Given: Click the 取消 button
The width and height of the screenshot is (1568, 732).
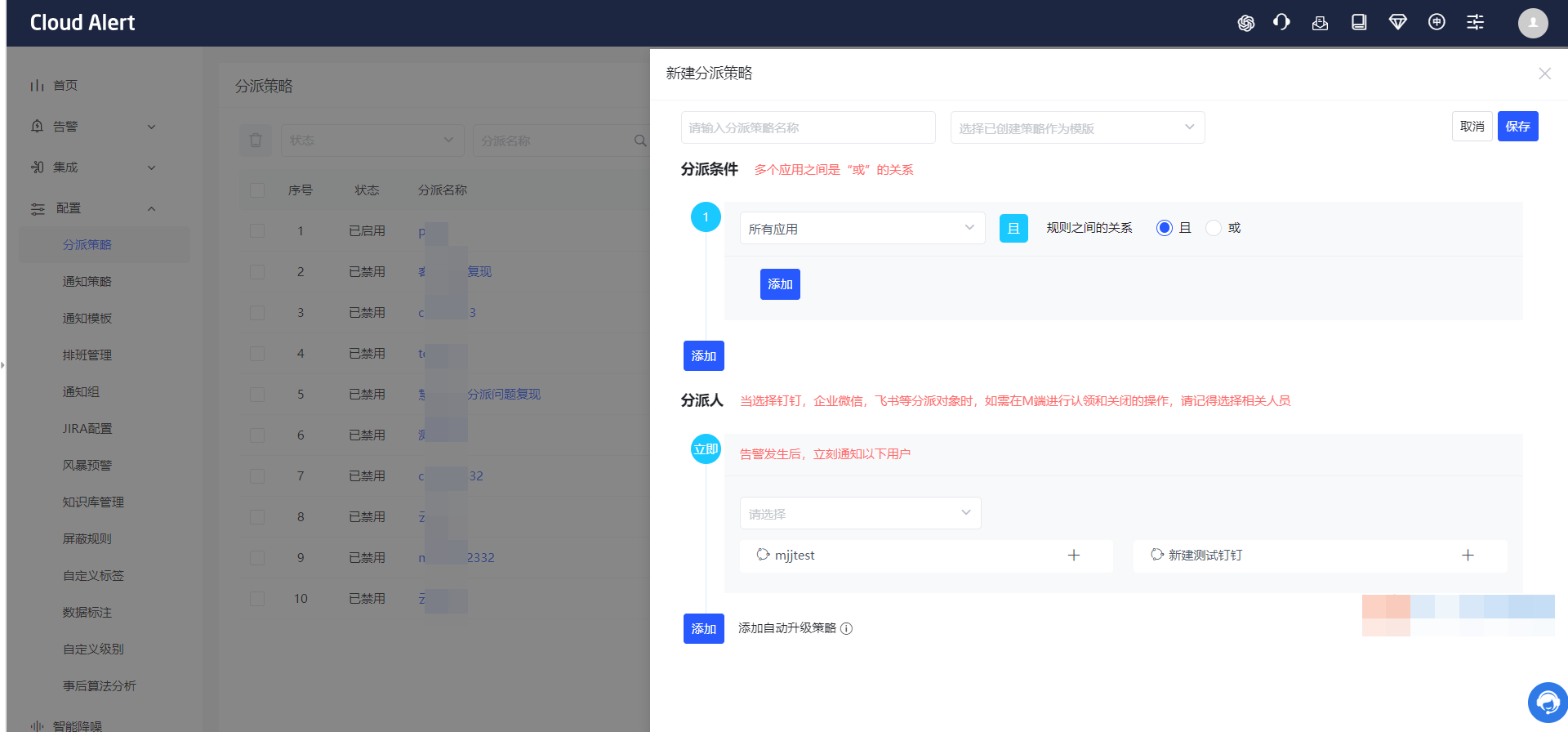Looking at the screenshot, I should point(1472,127).
